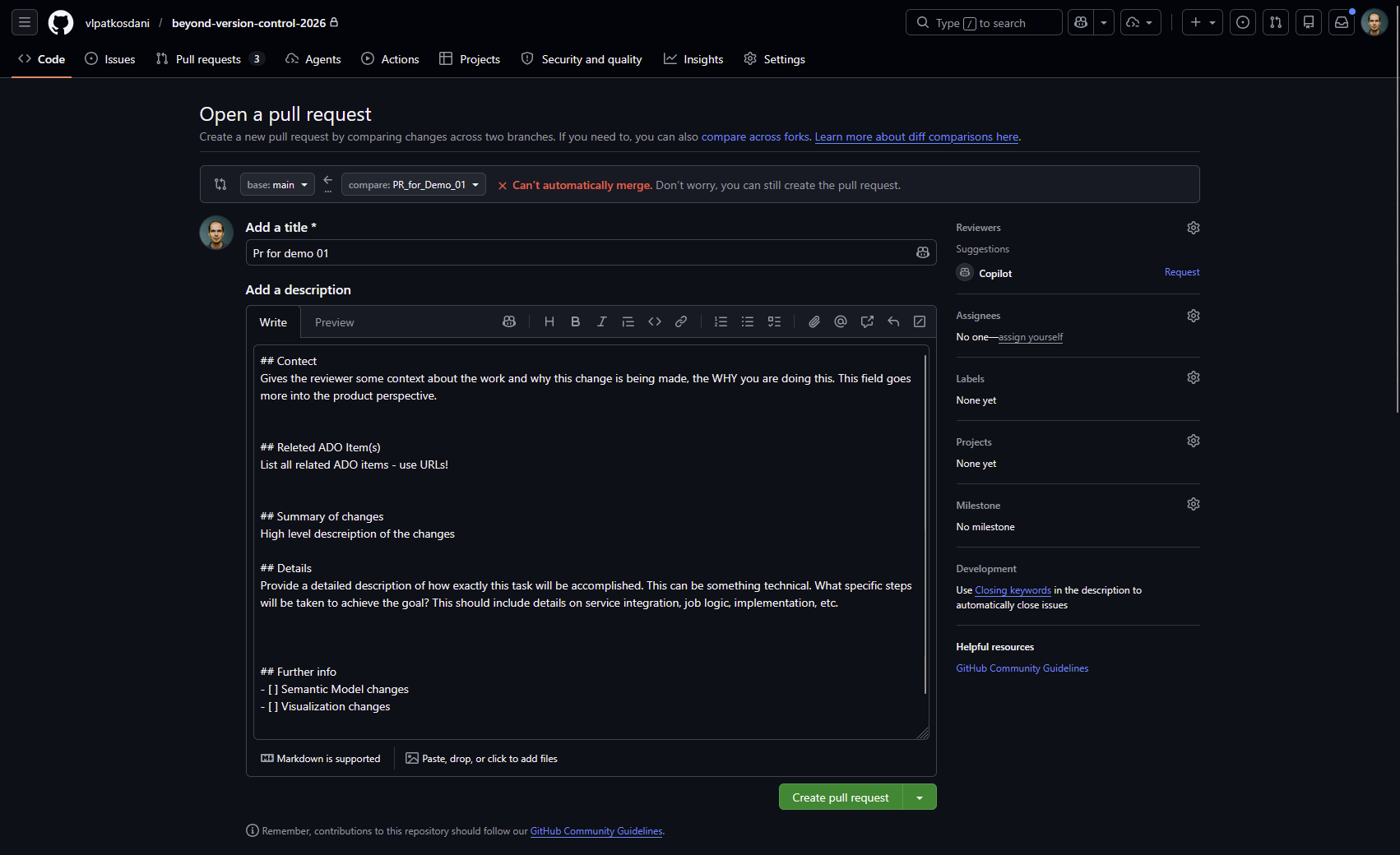Insert an unordered bullet list
This screenshot has height=855, width=1400.
748,322
